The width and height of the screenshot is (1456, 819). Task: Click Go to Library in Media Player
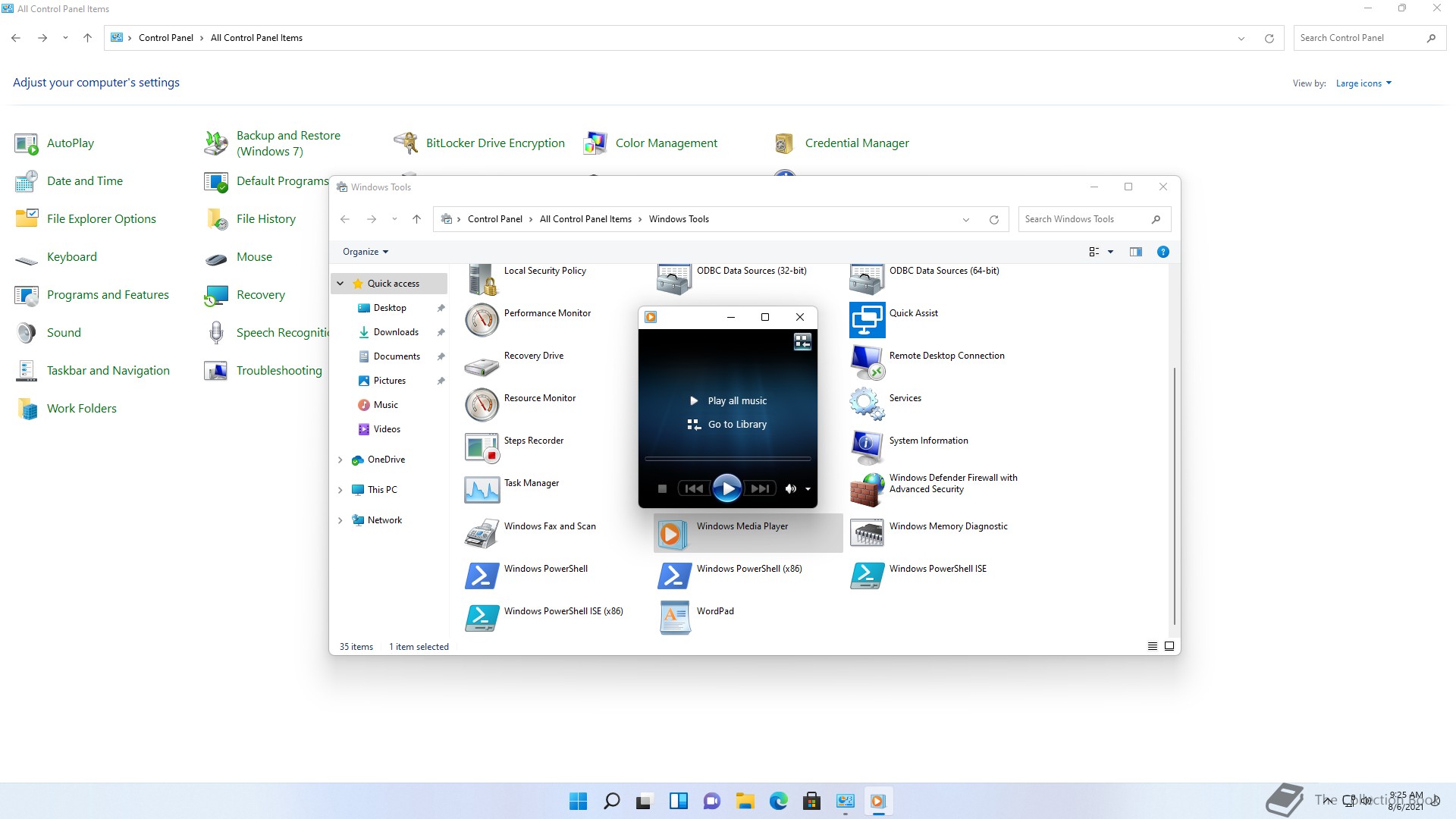(727, 424)
